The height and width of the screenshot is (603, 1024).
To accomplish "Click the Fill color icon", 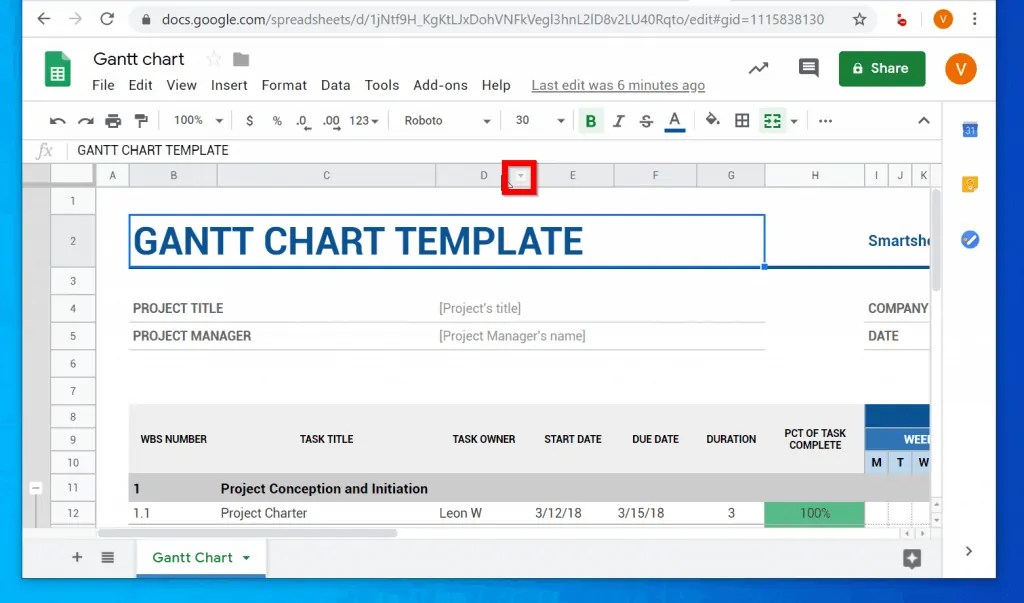I will 712,120.
